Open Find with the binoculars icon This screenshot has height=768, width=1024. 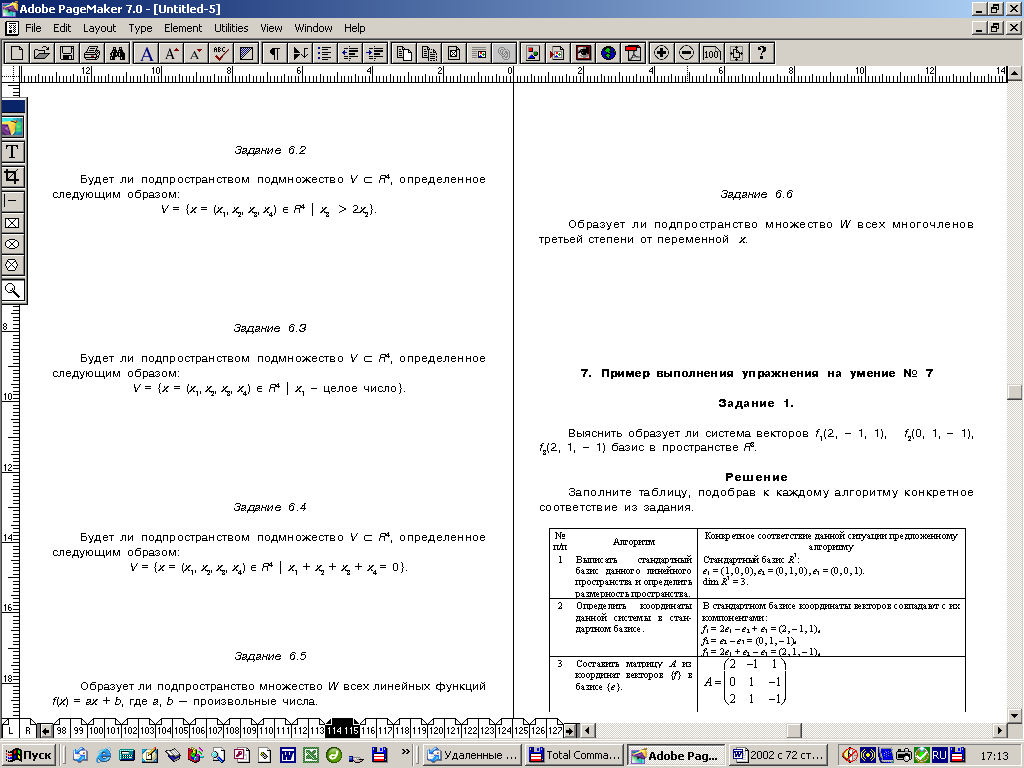pyautogui.click(x=118, y=53)
